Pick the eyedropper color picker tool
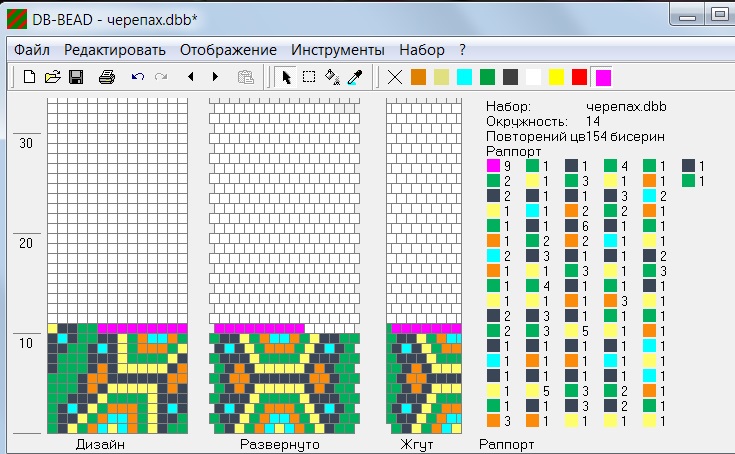Viewport: 735px width, 454px height. click(x=354, y=77)
